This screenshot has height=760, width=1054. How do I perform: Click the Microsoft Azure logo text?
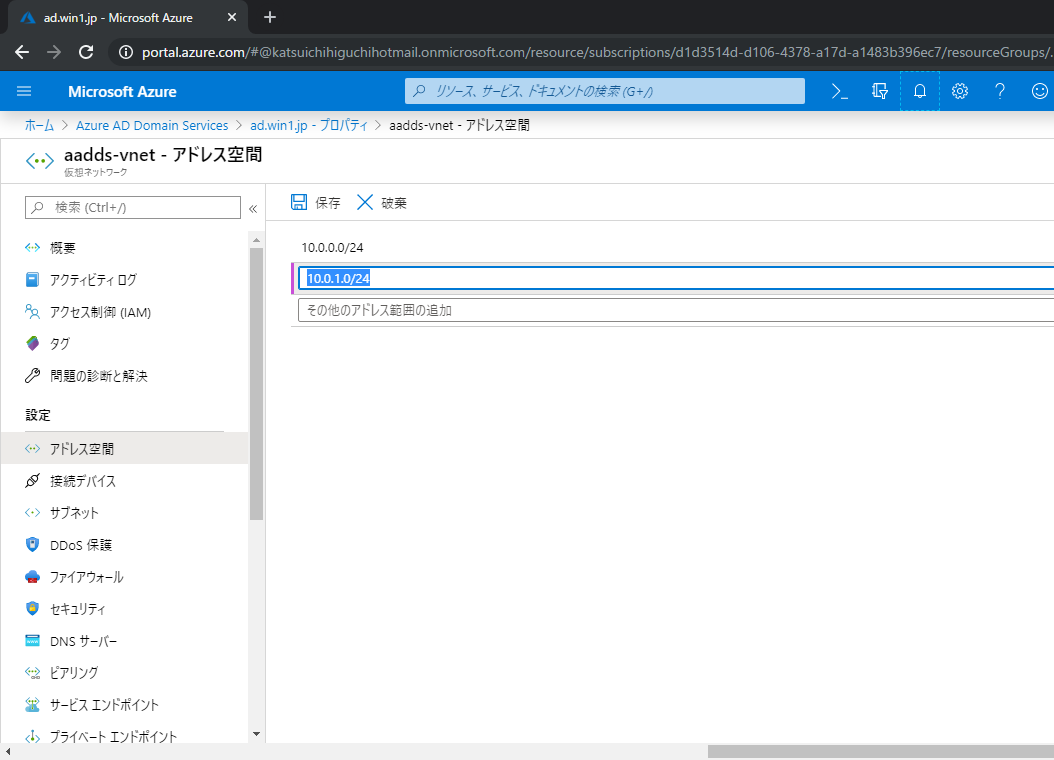[122, 91]
